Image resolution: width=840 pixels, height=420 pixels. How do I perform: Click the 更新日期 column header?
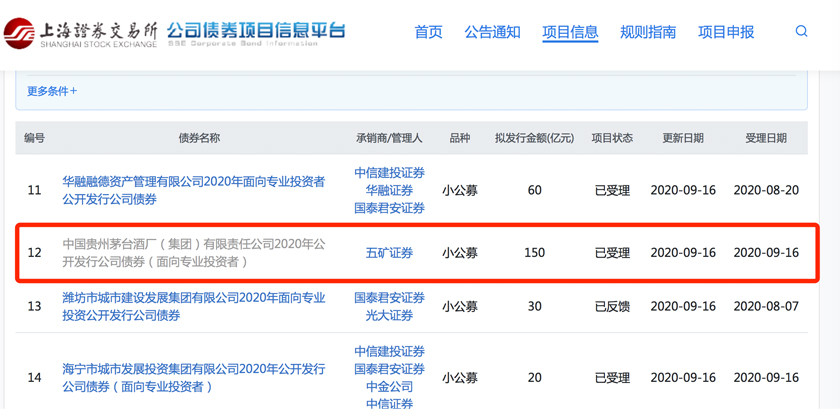tap(683, 138)
